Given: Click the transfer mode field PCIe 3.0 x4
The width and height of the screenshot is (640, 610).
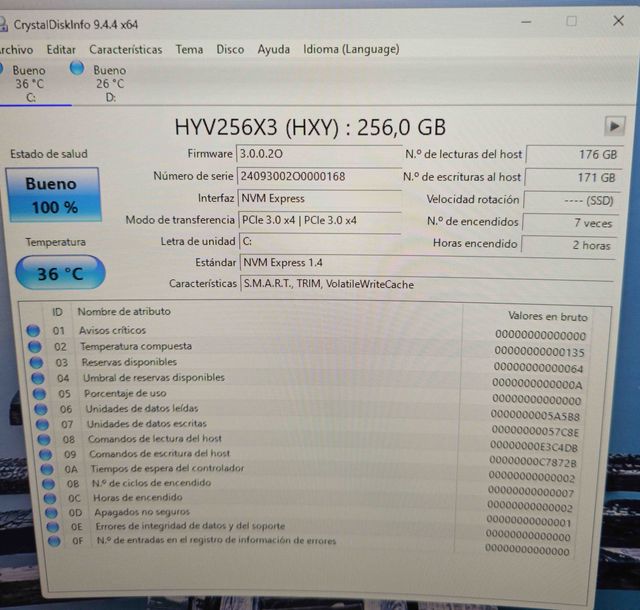Looking at the screenshot, I should point(320,220).
